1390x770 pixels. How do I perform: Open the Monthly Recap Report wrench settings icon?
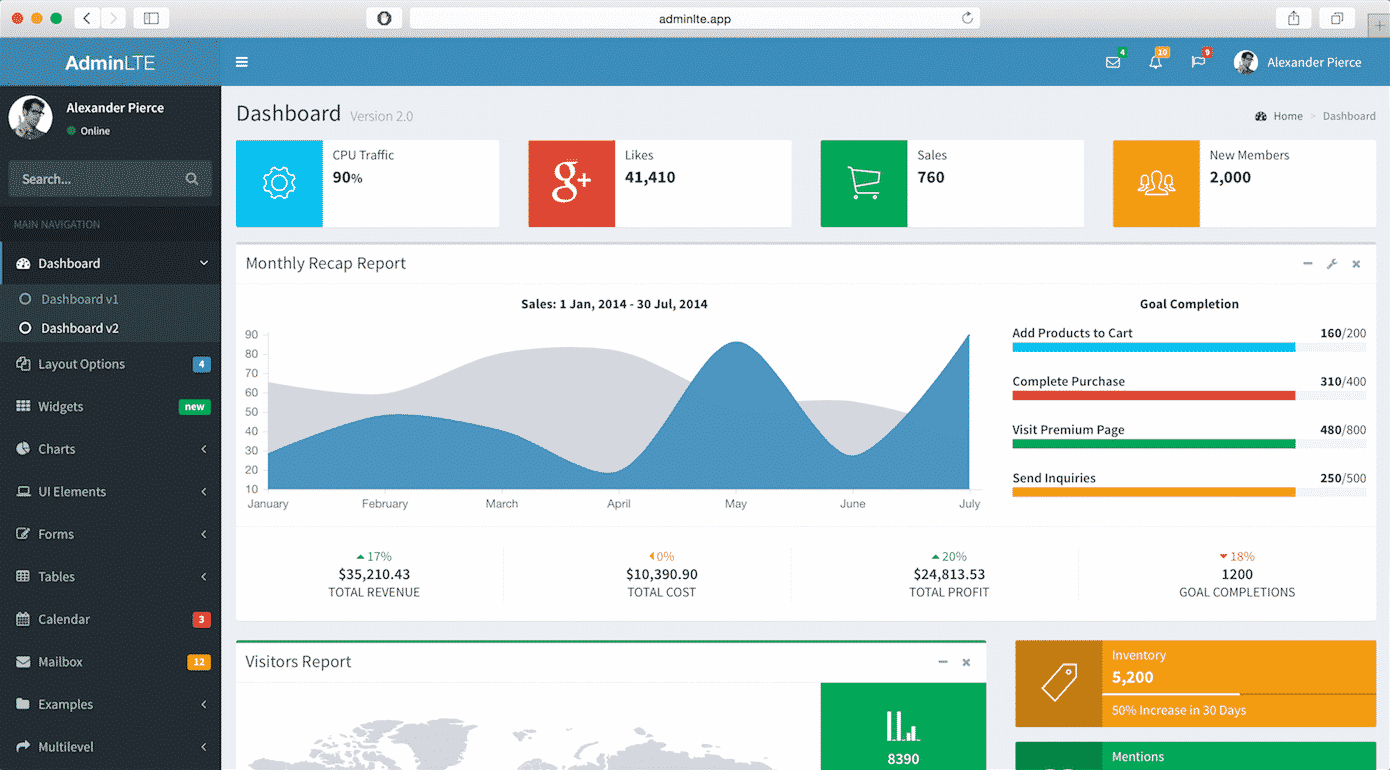point(1331,263)
